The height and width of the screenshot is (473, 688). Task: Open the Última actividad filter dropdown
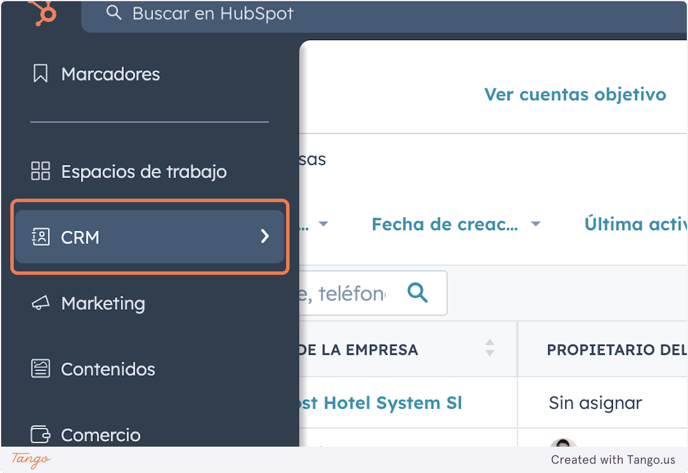coord(636,224)
